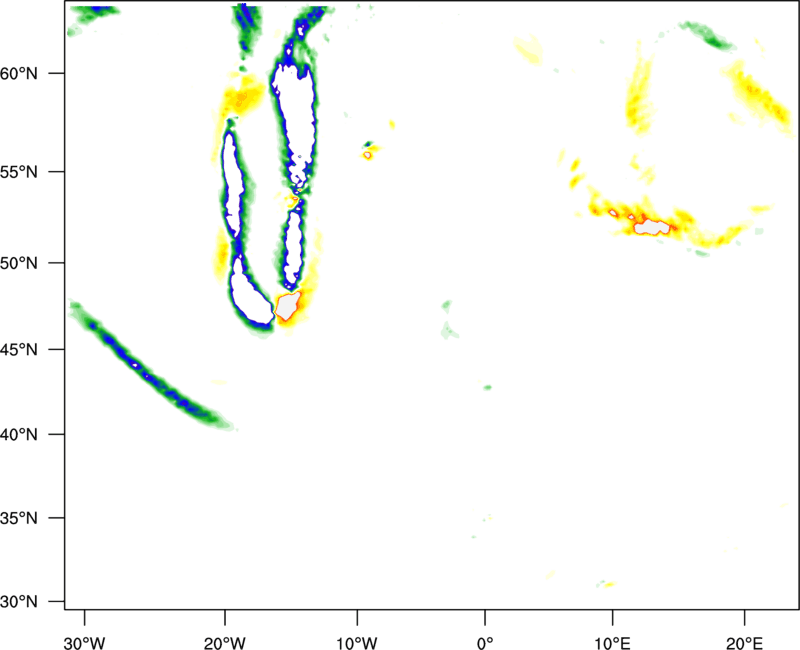Click the 20°W longitude label
Screen dimensions: 800x650
point(224,643)
